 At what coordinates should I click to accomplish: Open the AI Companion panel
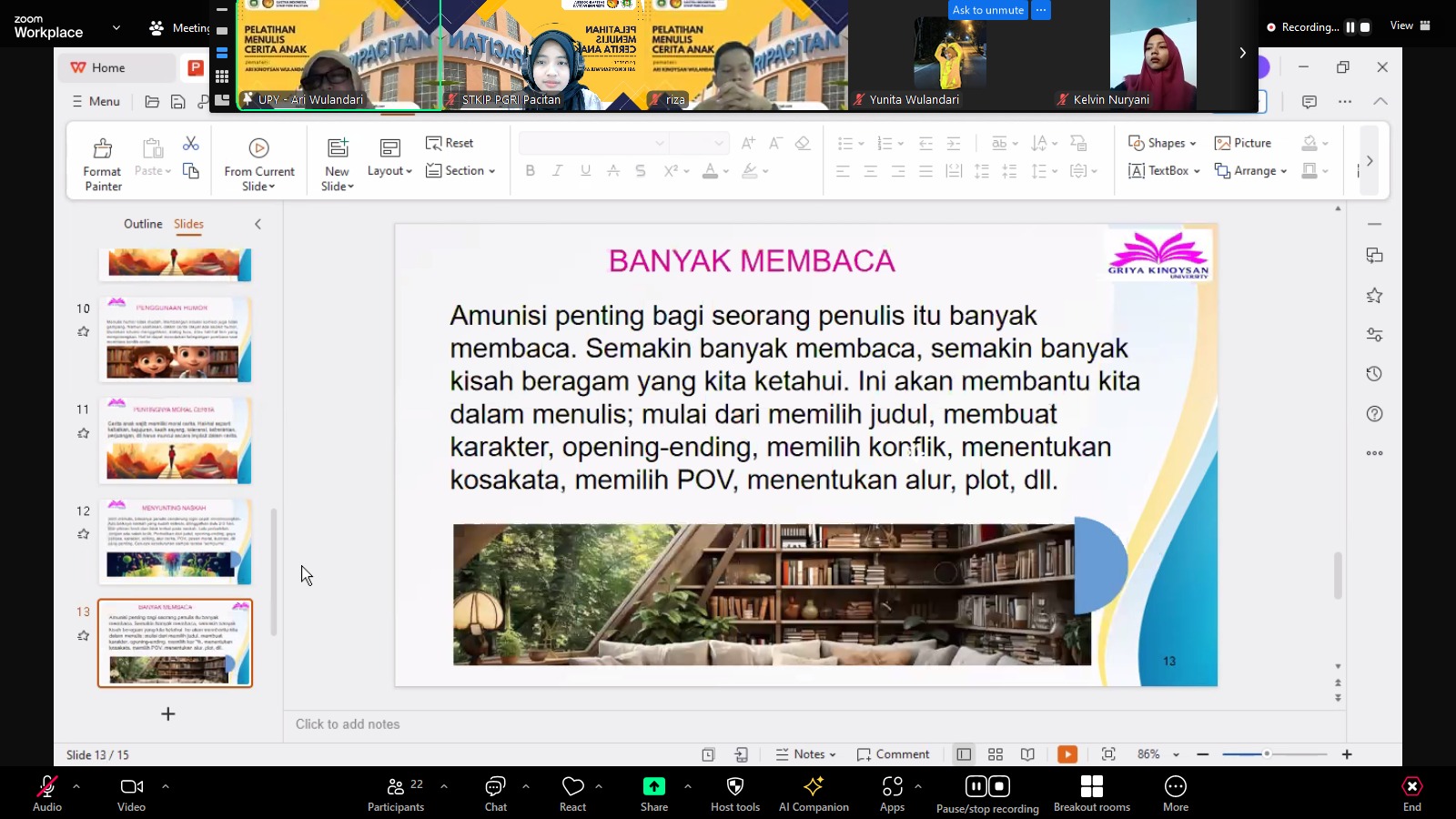[814, 794]
